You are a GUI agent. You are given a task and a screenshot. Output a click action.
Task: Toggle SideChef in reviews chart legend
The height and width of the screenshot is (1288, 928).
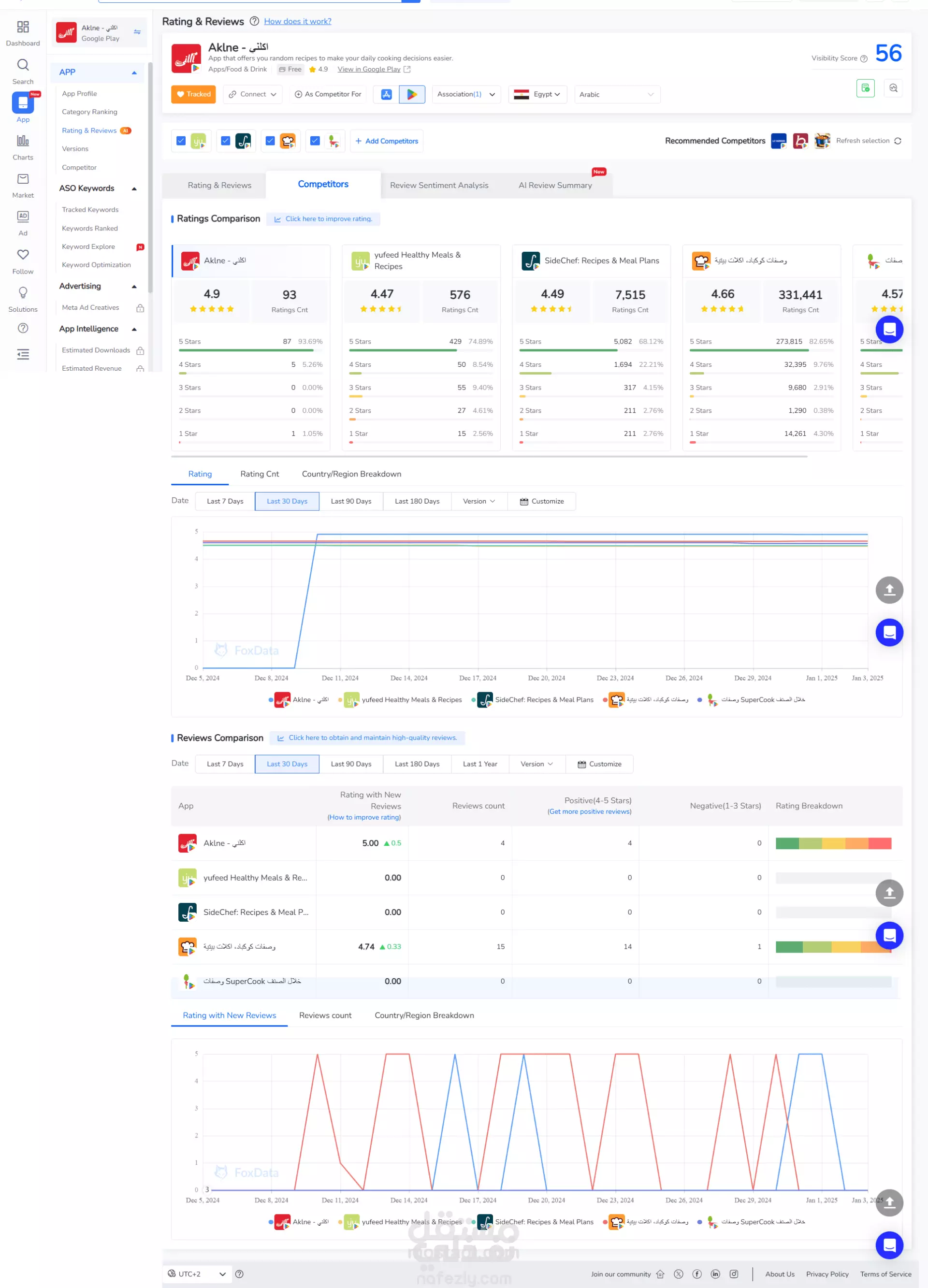[532, 1222]
